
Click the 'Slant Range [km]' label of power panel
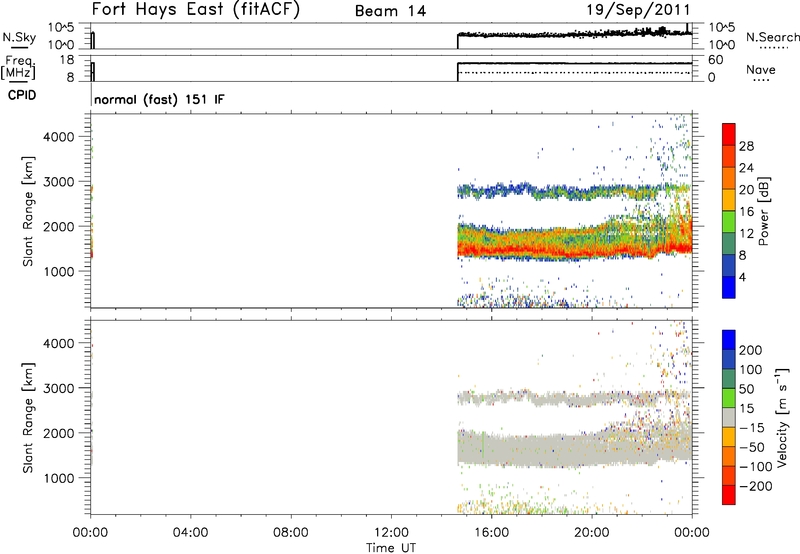pos(28,211)
